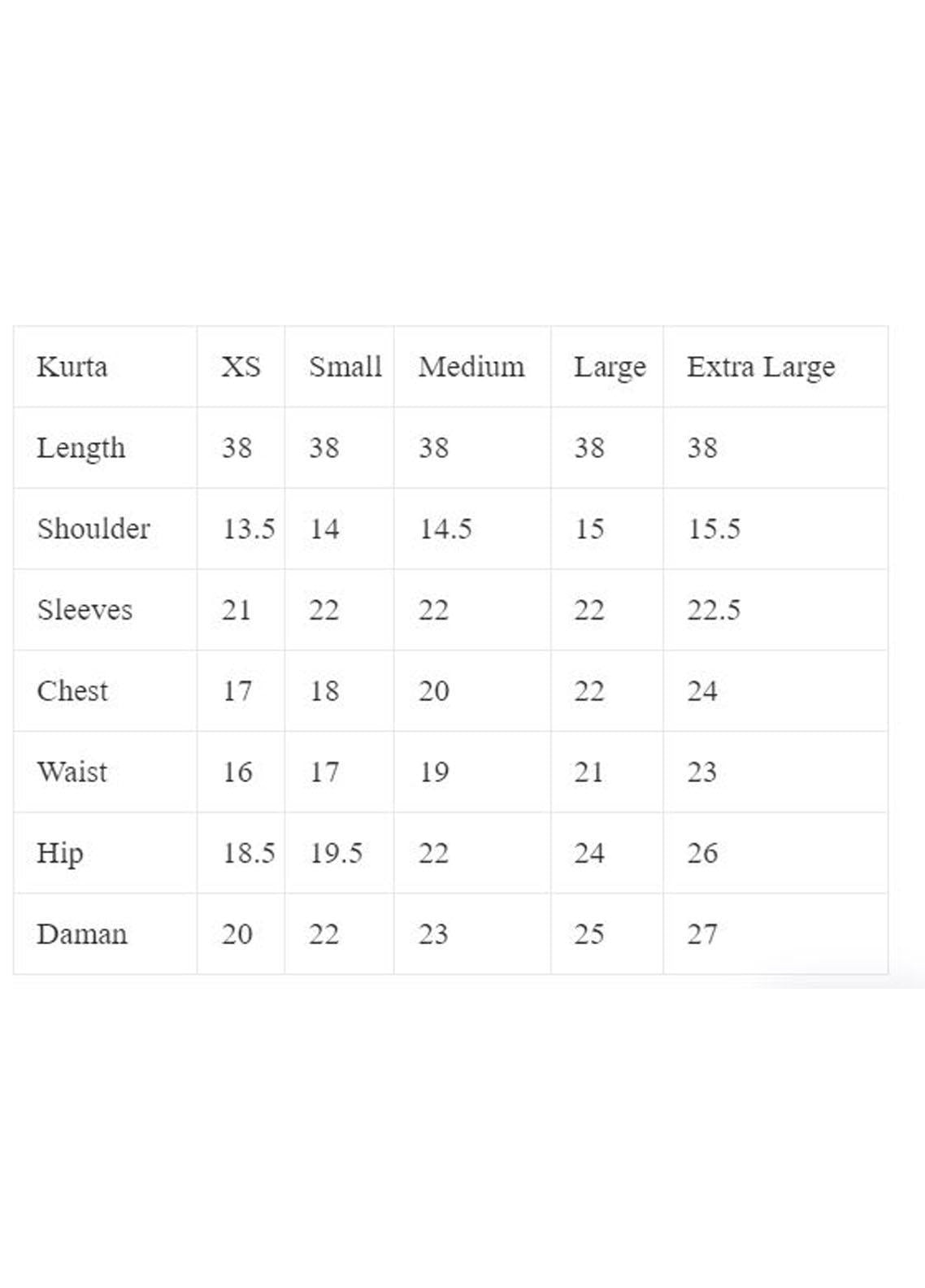Select the 'Shoulder' row label

click(93, 529)
